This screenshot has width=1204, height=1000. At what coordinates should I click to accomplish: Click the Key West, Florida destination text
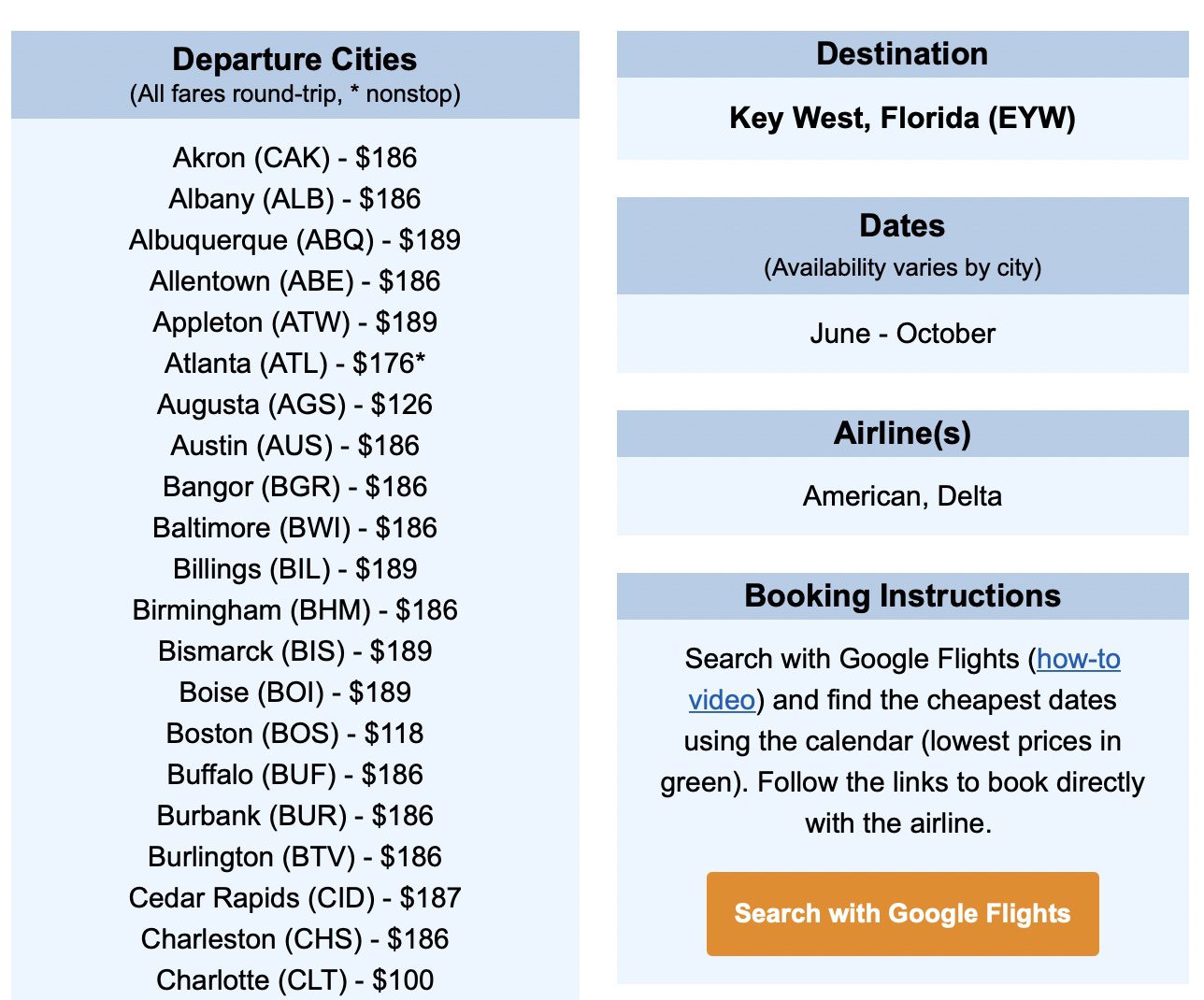coord(903,120)
